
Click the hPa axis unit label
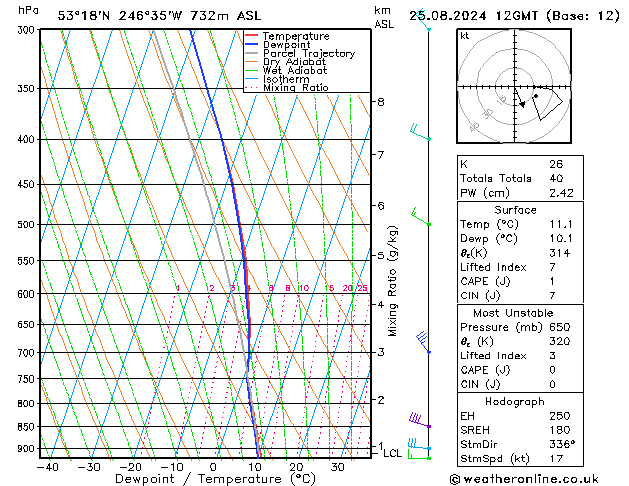(28, 10)
